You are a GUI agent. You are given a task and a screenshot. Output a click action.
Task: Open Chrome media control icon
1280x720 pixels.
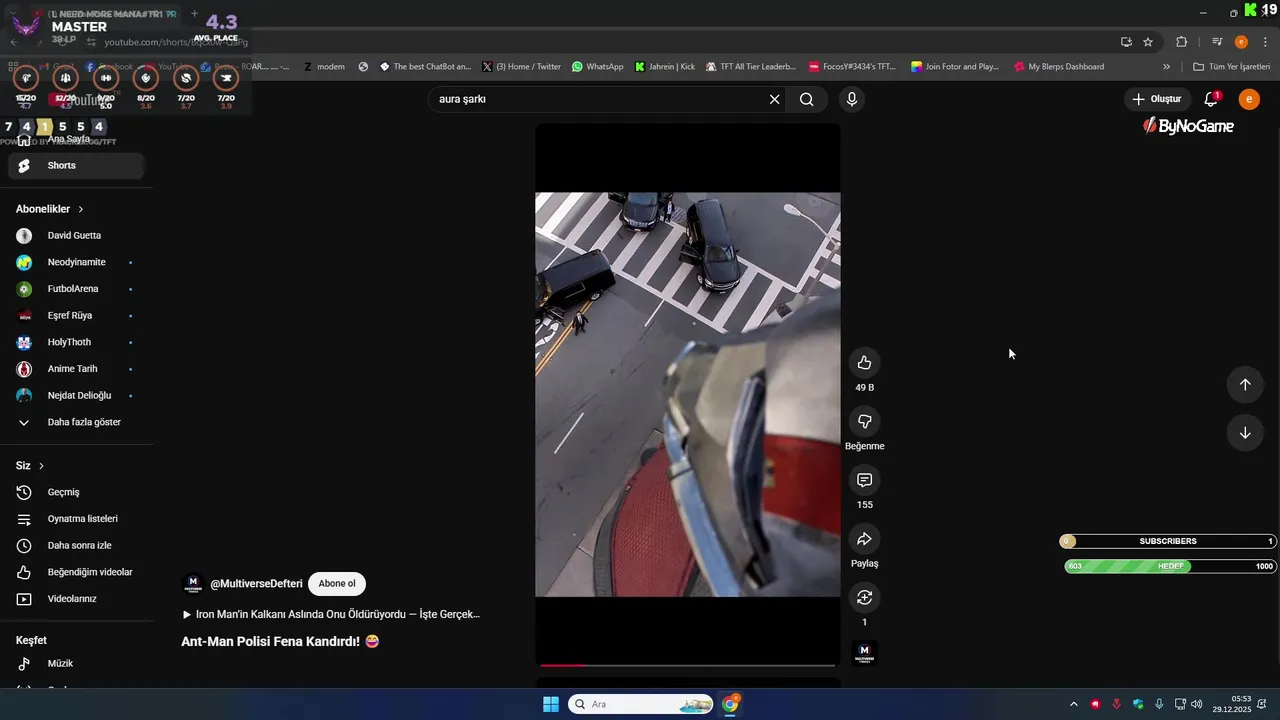[x=1217, y=42]
